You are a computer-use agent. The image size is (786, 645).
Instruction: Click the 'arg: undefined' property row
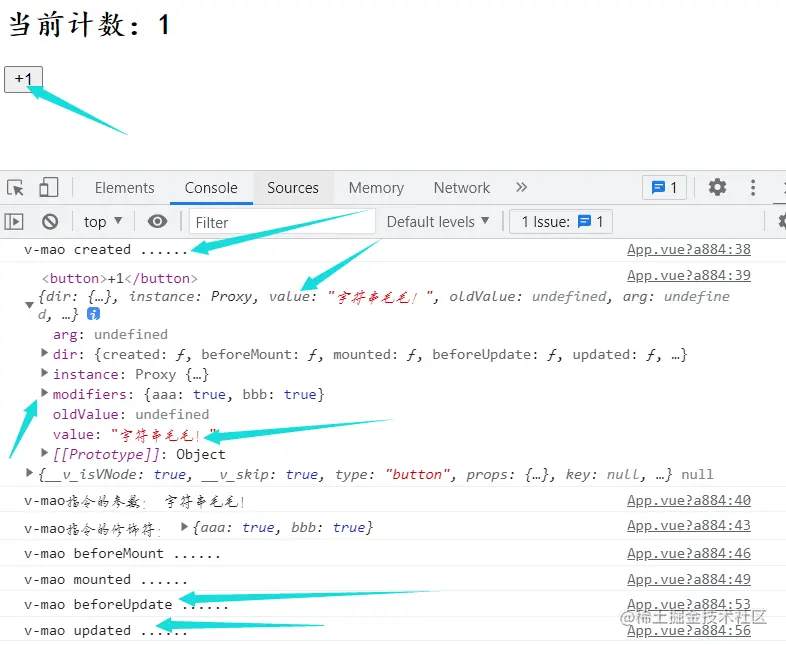click(110, 335)
